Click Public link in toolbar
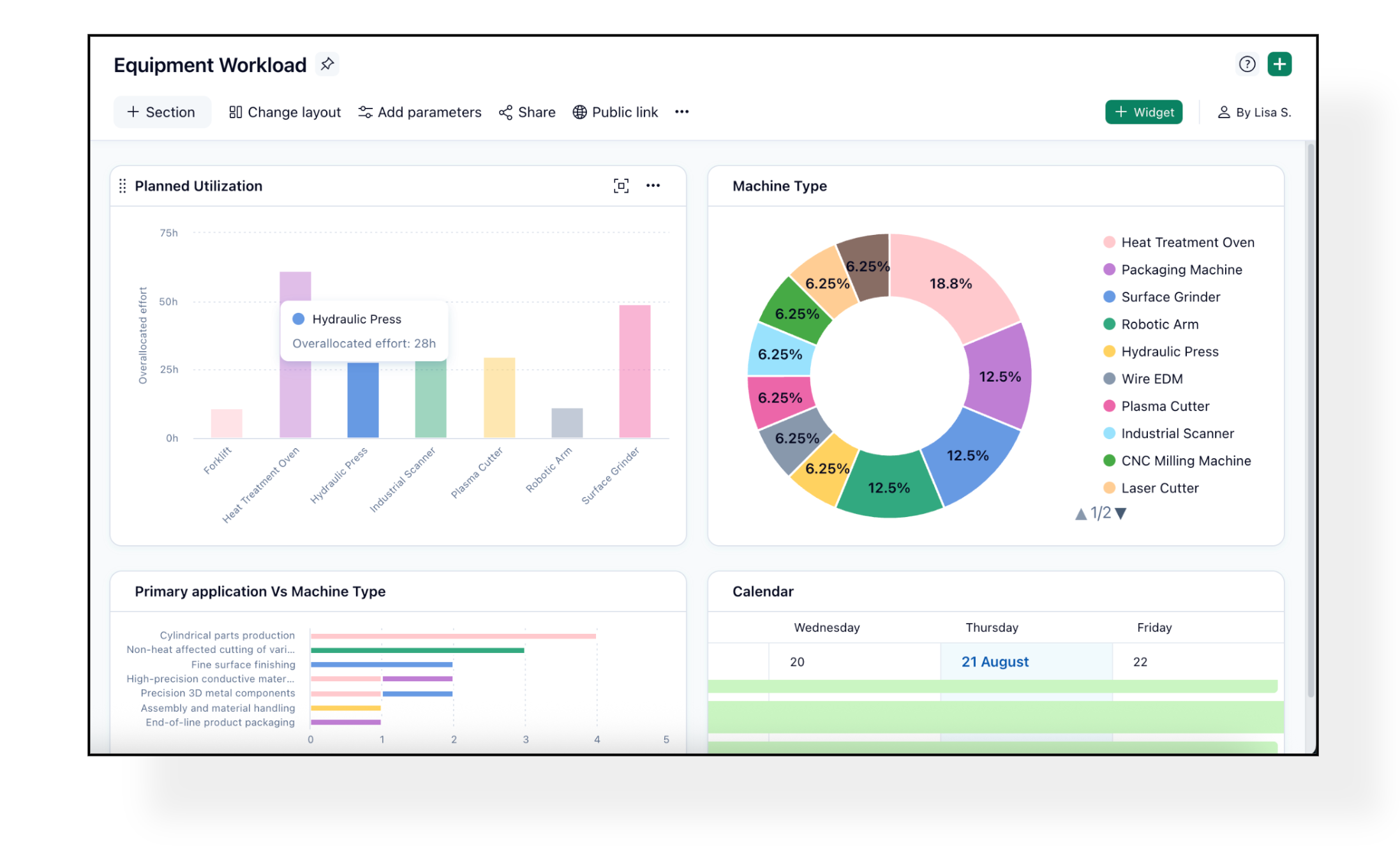This screenshot has height=849, width=1400. pos(615,112)
